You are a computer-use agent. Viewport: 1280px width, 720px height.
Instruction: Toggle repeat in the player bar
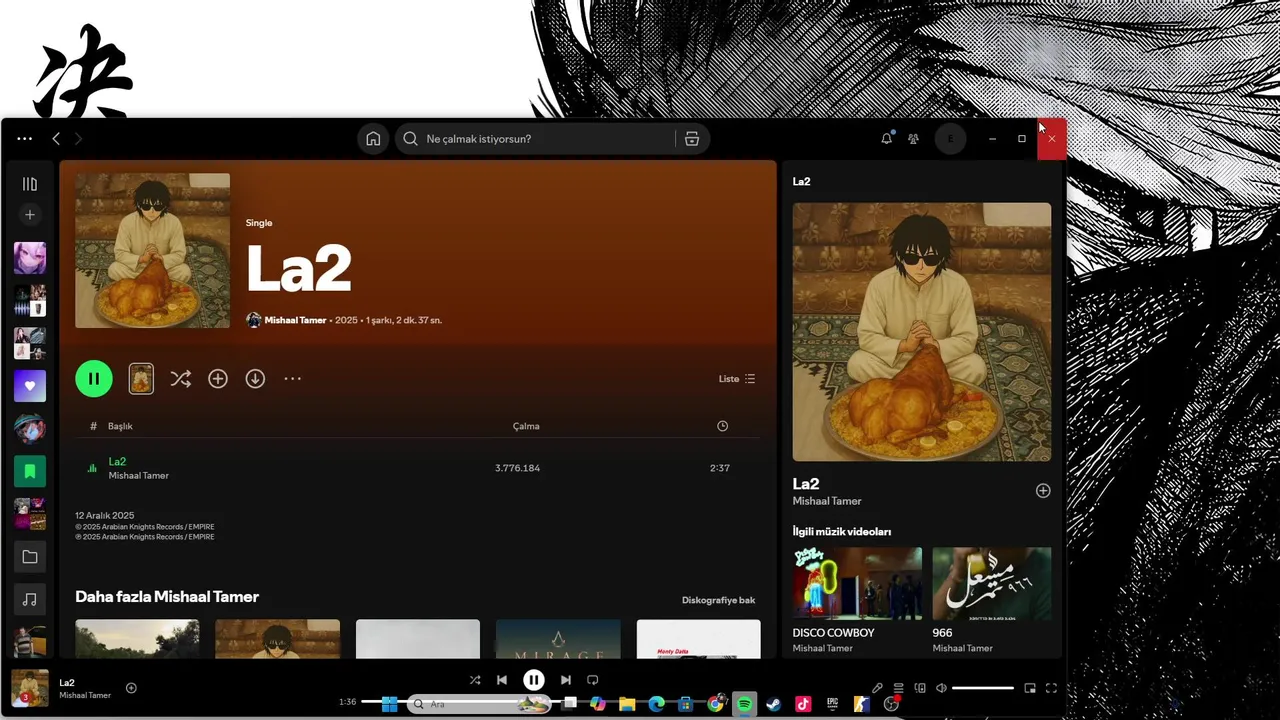[x=593, y=680]
